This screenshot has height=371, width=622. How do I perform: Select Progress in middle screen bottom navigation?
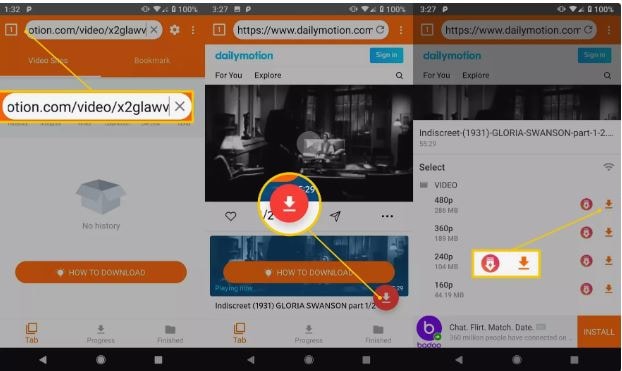point(309,334)
